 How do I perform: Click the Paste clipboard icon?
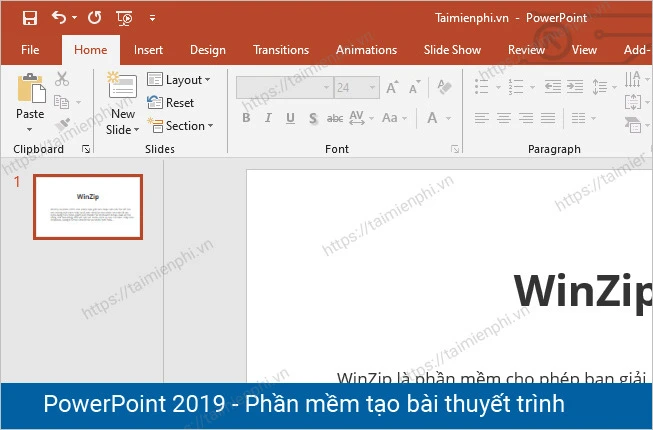point(31,88)
